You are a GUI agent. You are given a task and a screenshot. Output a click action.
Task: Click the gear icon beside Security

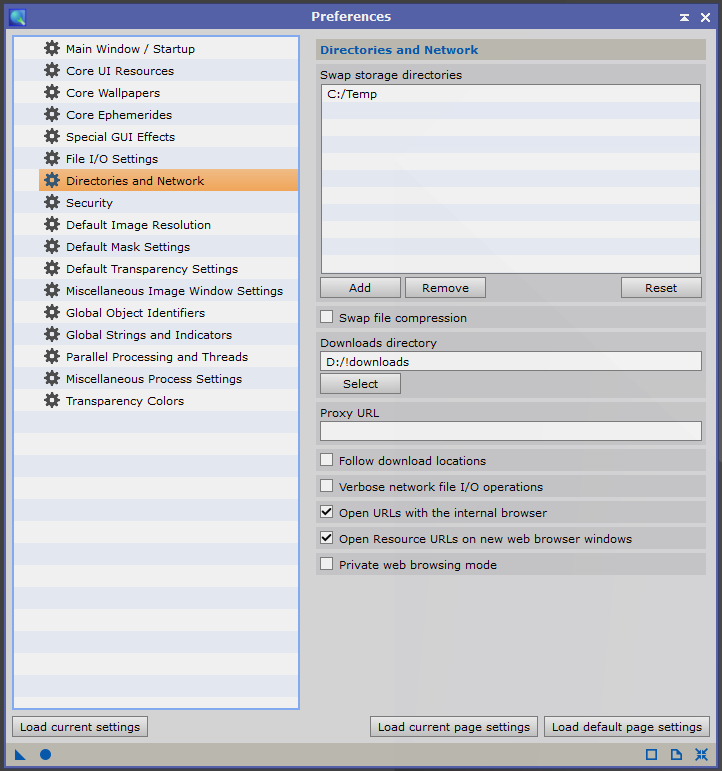pos(52,203)
